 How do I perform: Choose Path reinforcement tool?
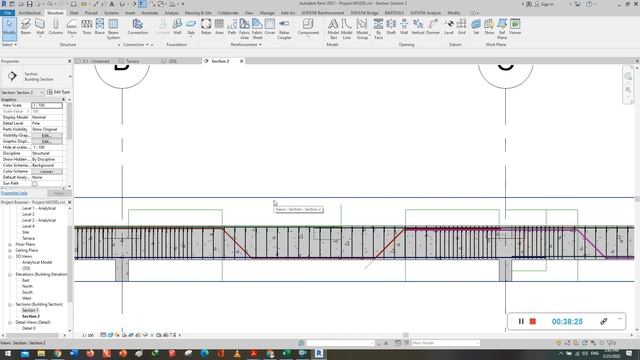(x=232, y=27)
